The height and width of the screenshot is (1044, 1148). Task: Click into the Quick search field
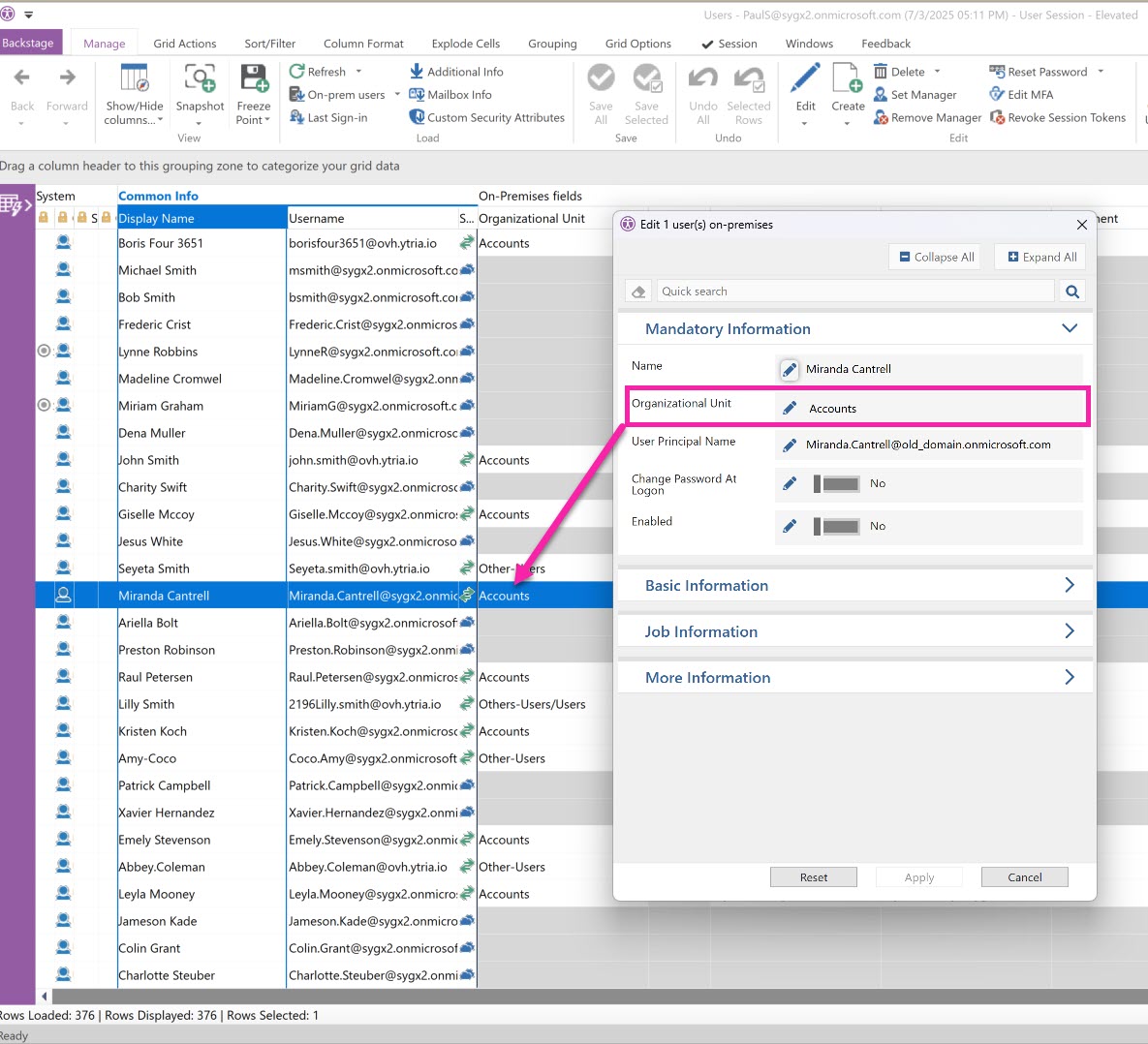coord(853,292)
